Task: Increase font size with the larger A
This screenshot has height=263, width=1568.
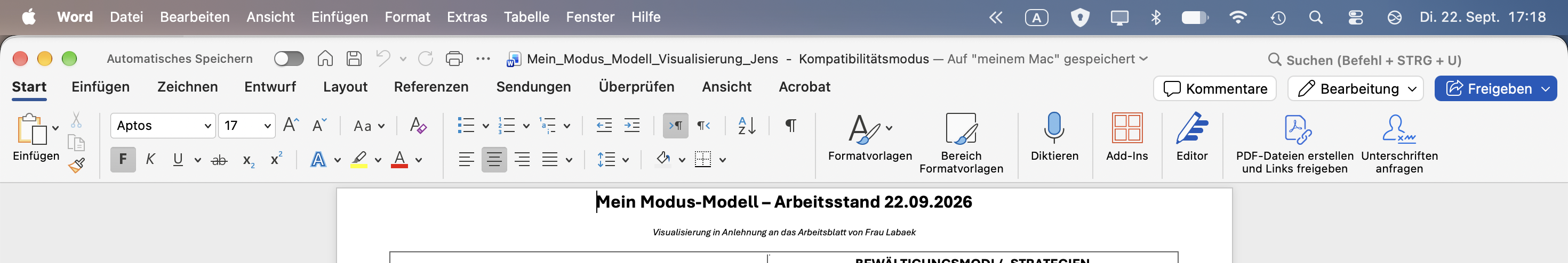Action: (x=291, y=125)
